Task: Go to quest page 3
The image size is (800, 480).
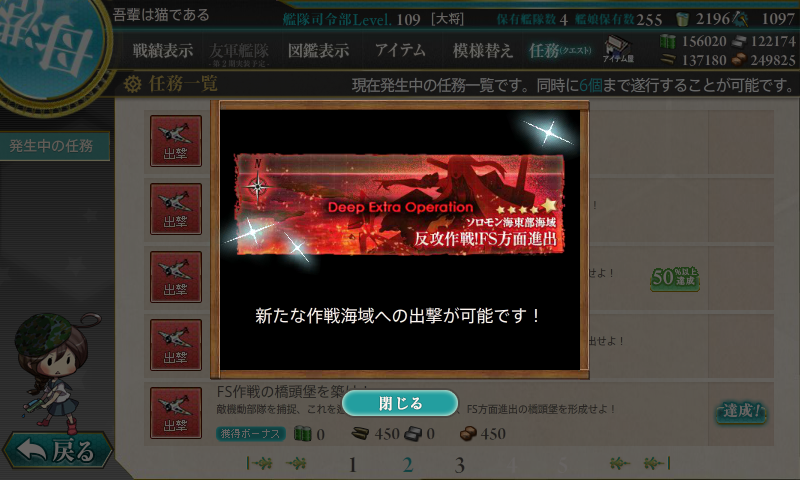Action: pos(460,465)
